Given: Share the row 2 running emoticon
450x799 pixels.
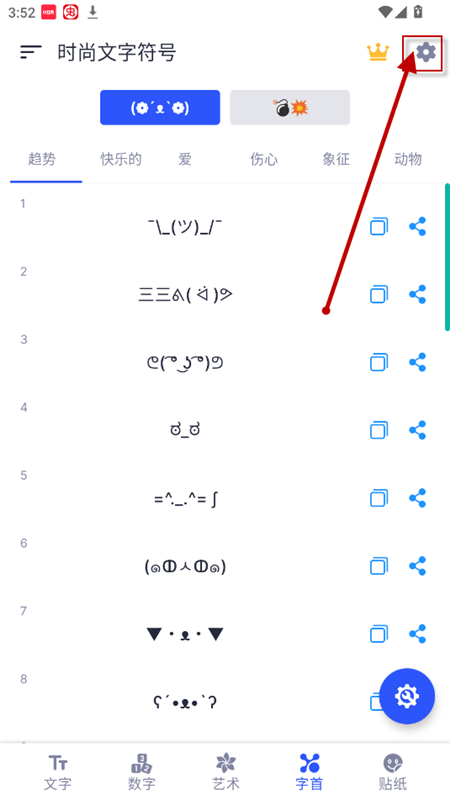Looking at the screenshot, I should [417, 294].
